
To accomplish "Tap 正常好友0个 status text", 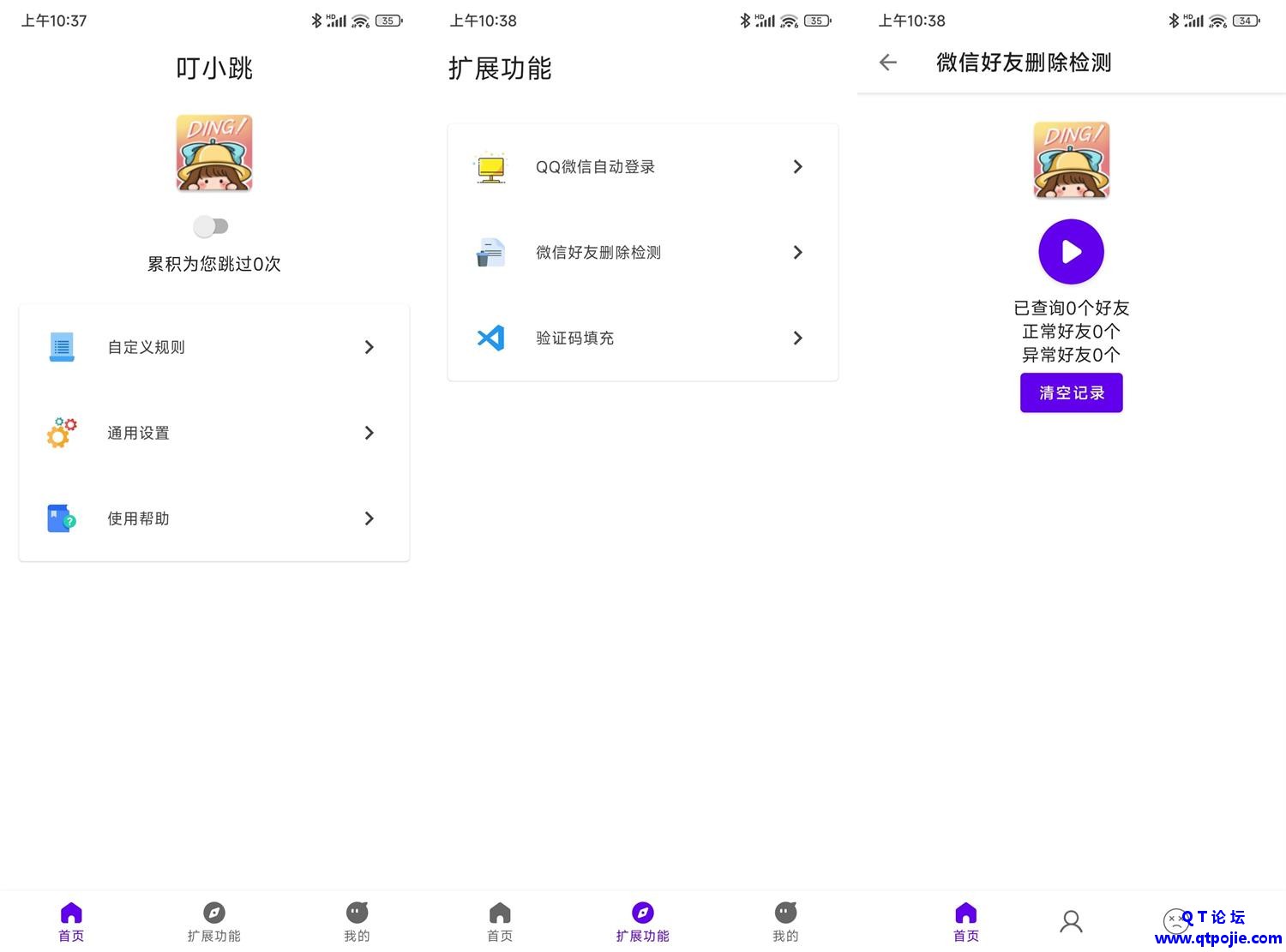I will tap(1072, 331).
